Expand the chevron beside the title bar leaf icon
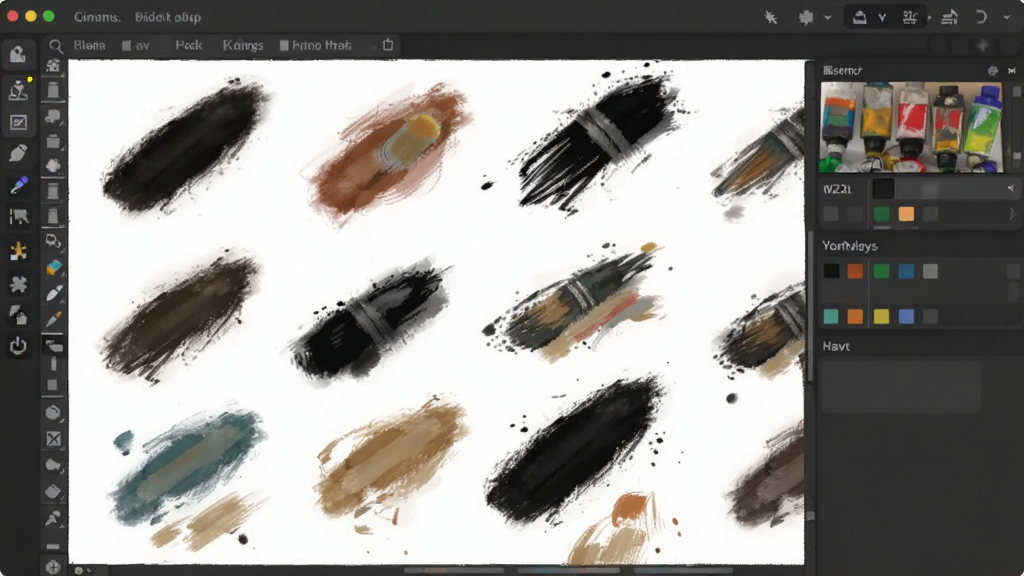Viewport: 1024px width, 576px height. [x=827, y=18]
